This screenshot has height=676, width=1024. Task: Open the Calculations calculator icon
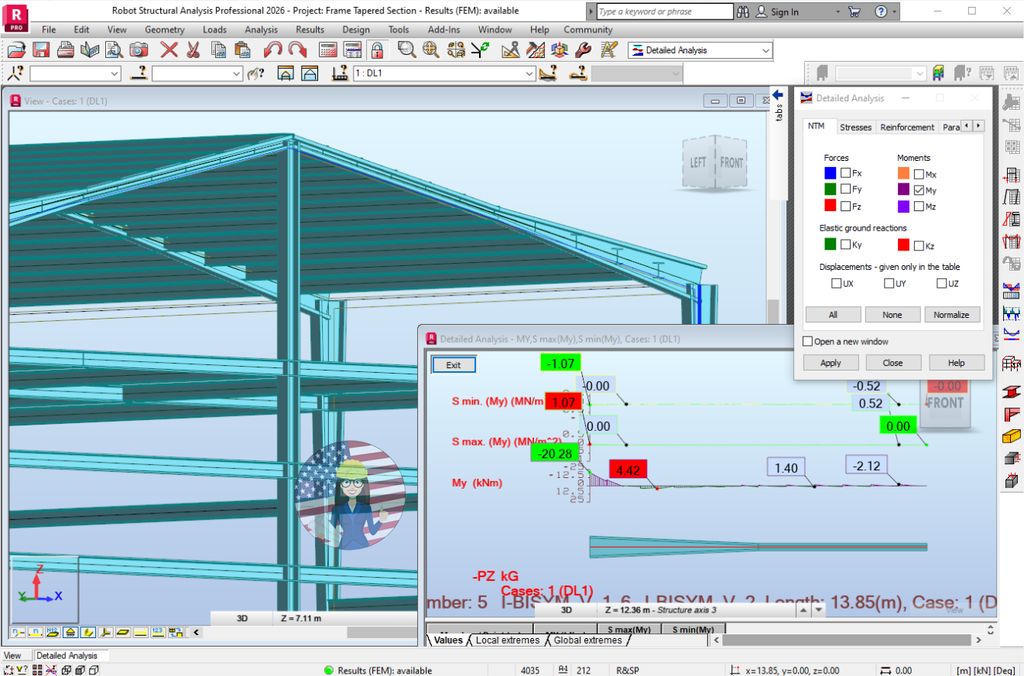[x=327, y=50]
